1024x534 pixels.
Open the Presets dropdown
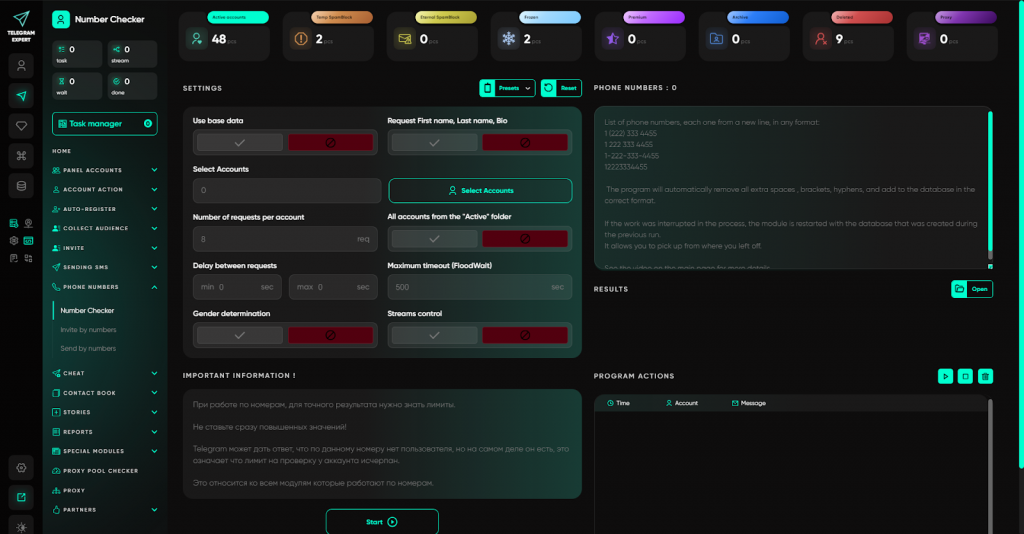[508, 88]
